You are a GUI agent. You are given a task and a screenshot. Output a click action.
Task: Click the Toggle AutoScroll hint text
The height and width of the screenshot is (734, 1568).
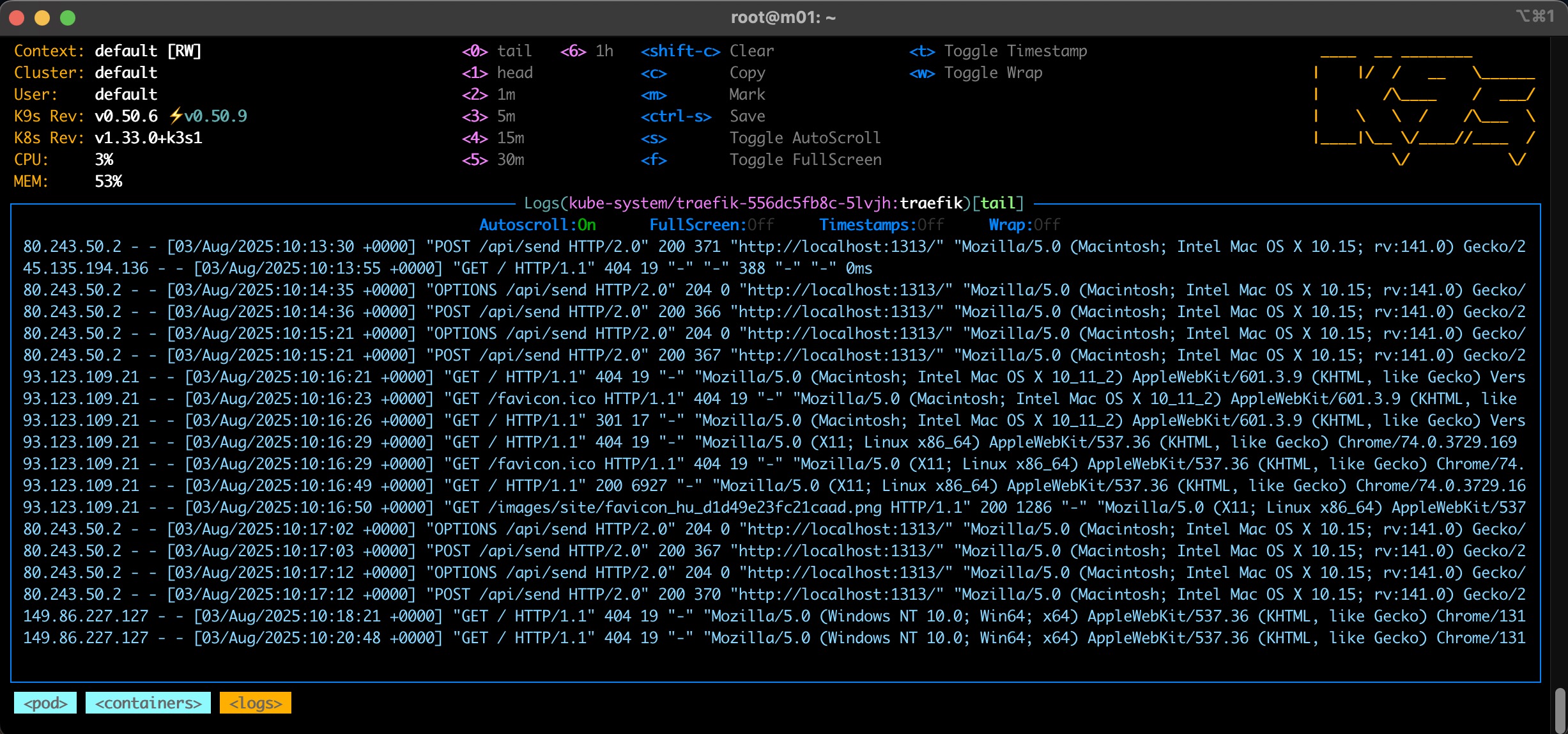pos(804,138)
